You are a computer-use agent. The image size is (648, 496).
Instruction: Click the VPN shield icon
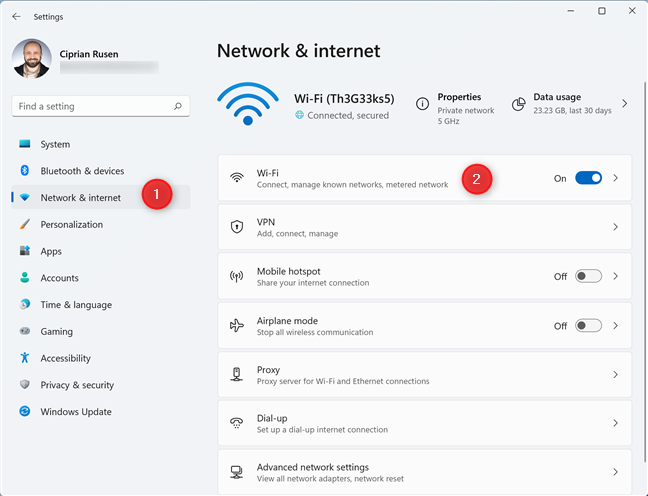tap(237, 227)
